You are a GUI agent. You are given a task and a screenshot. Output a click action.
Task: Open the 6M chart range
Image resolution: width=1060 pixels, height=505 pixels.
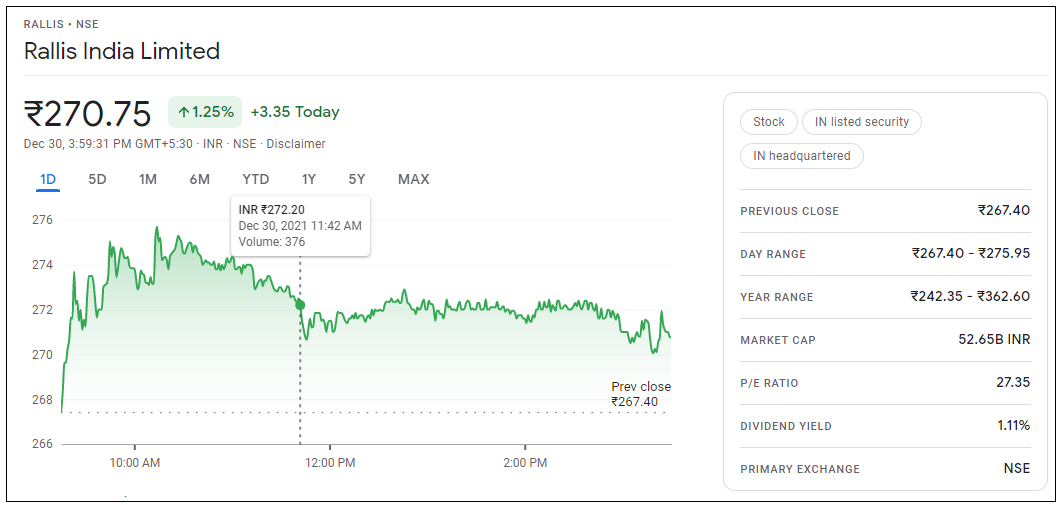pyautogui.click(x=199, y=179)
